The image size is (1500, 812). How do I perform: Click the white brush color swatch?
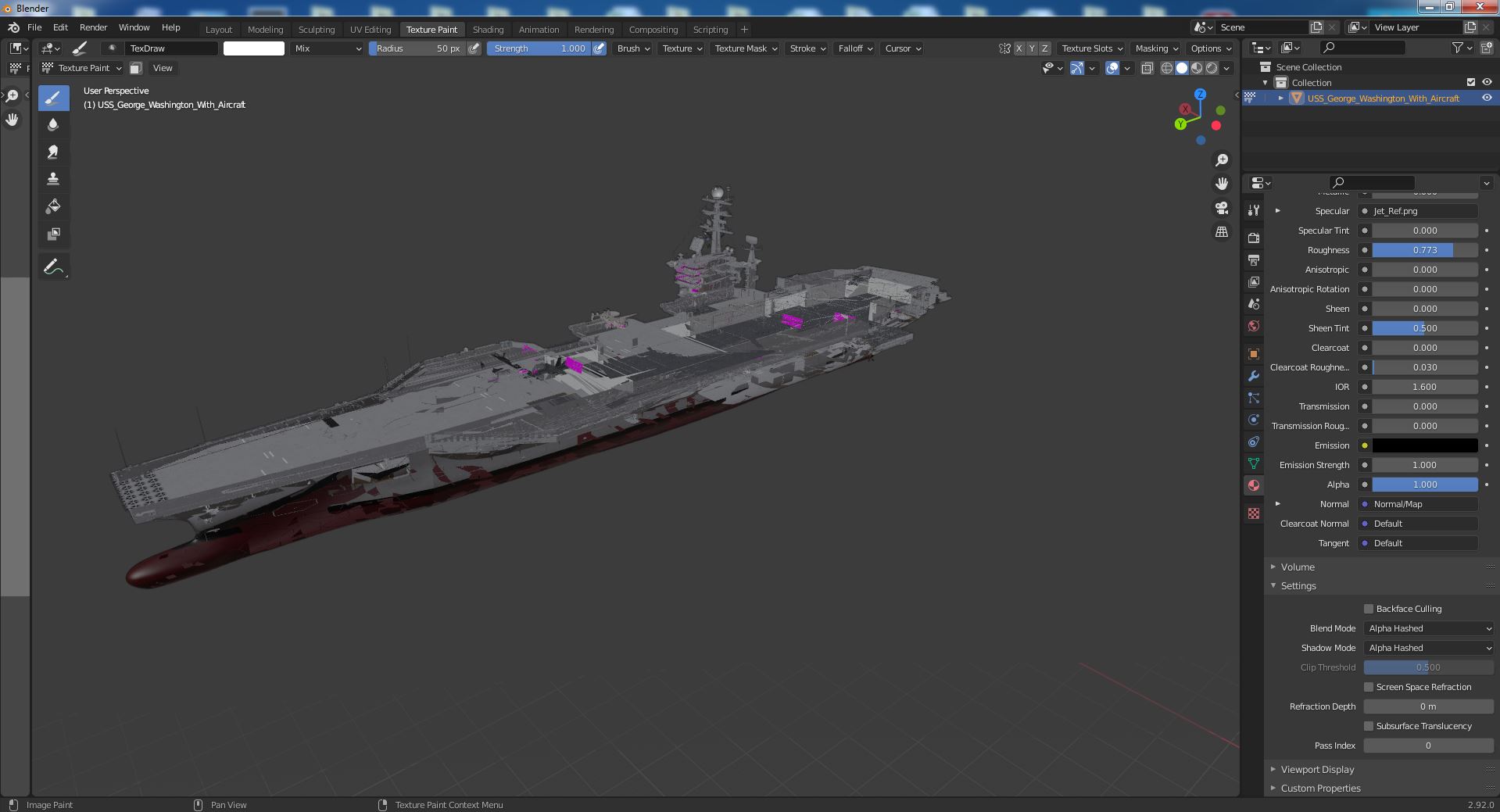pyautogui.click(x=254, y=48)
